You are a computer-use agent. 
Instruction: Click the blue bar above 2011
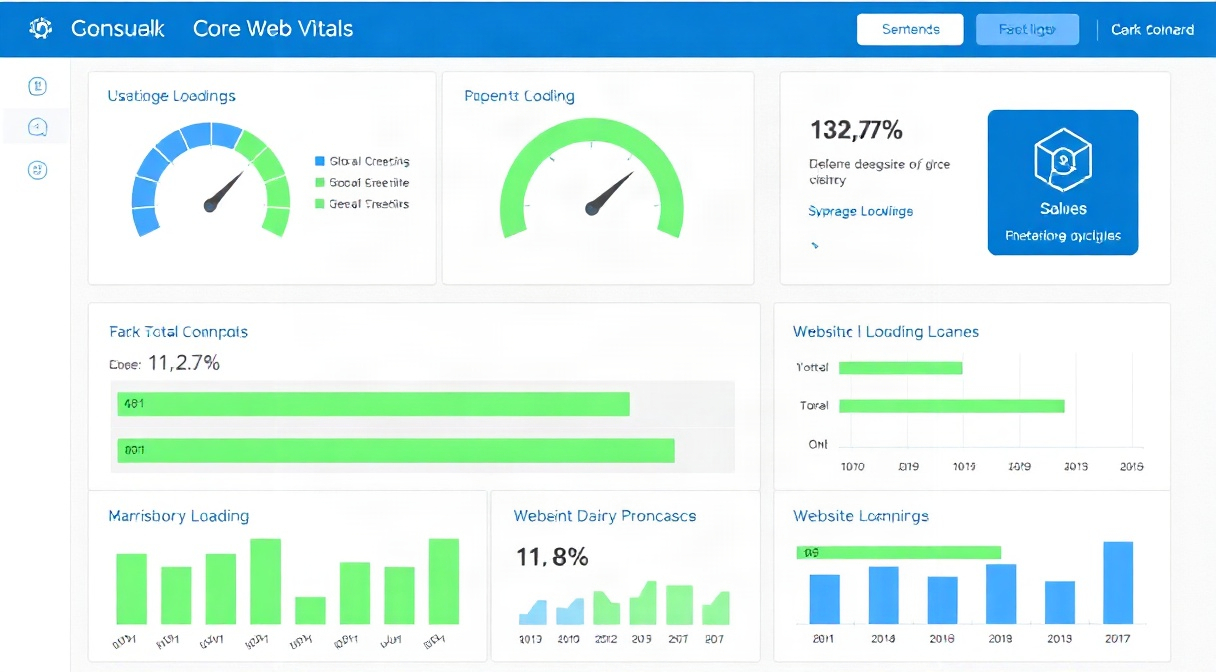click(824, 599)
